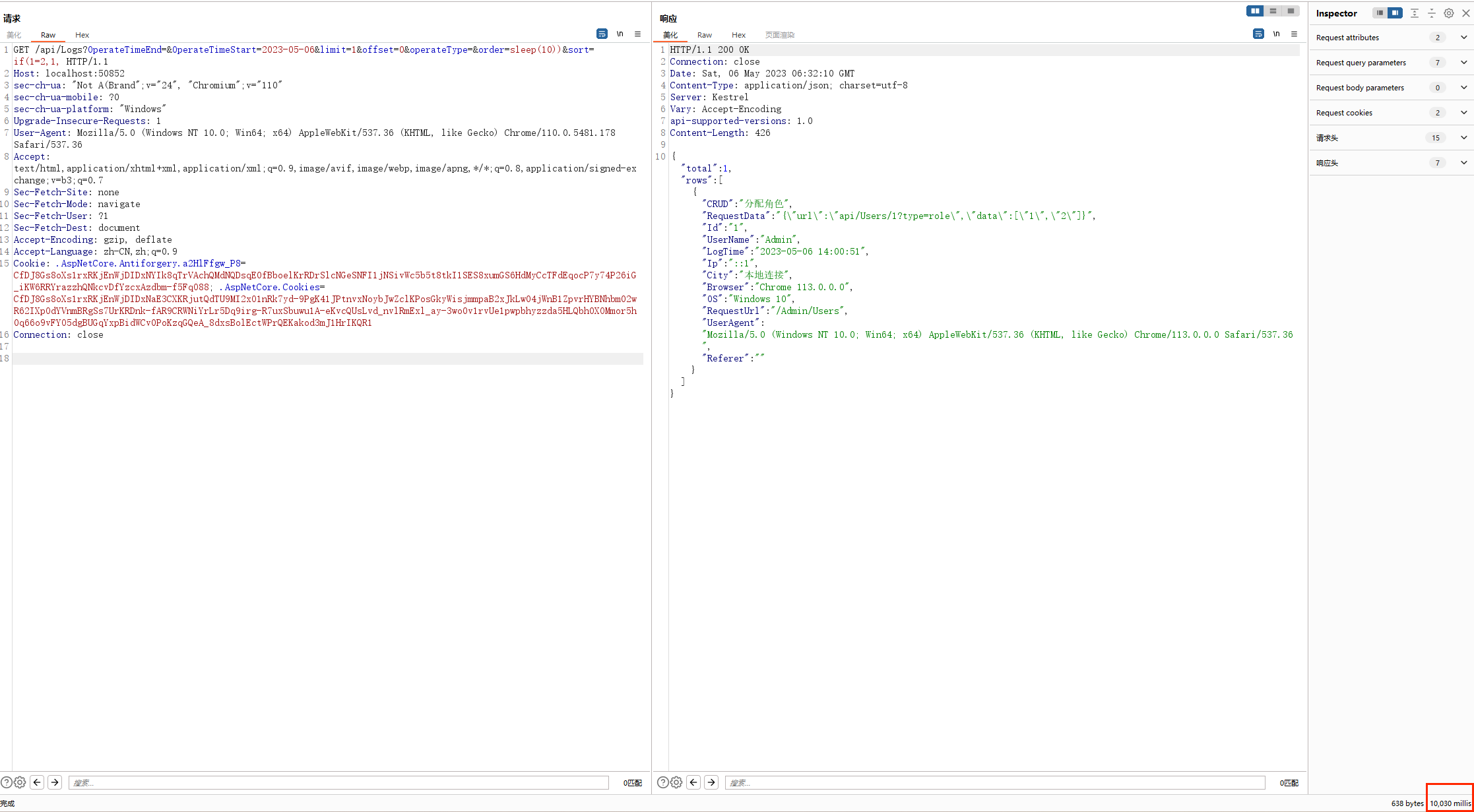This screenshot has width=1474, height=812.
Task: Click the Content-Length: 426 response header
Action: tap(720, 133)
